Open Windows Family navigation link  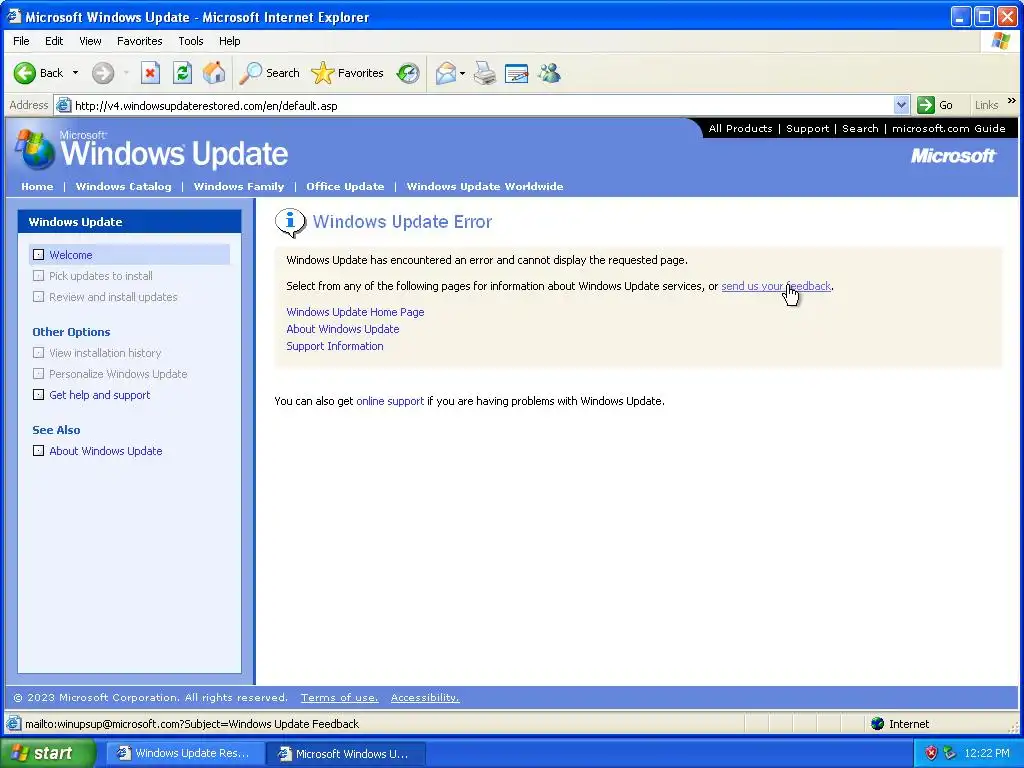(x=239, y=186)
